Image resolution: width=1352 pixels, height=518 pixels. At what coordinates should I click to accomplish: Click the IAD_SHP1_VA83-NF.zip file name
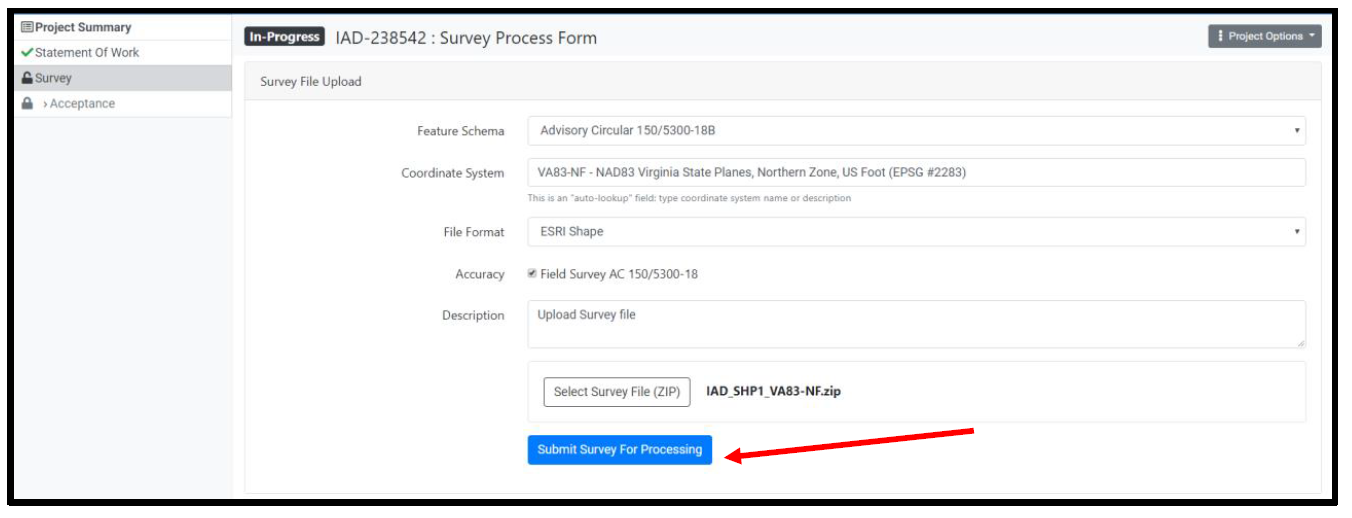pos(773,392)
